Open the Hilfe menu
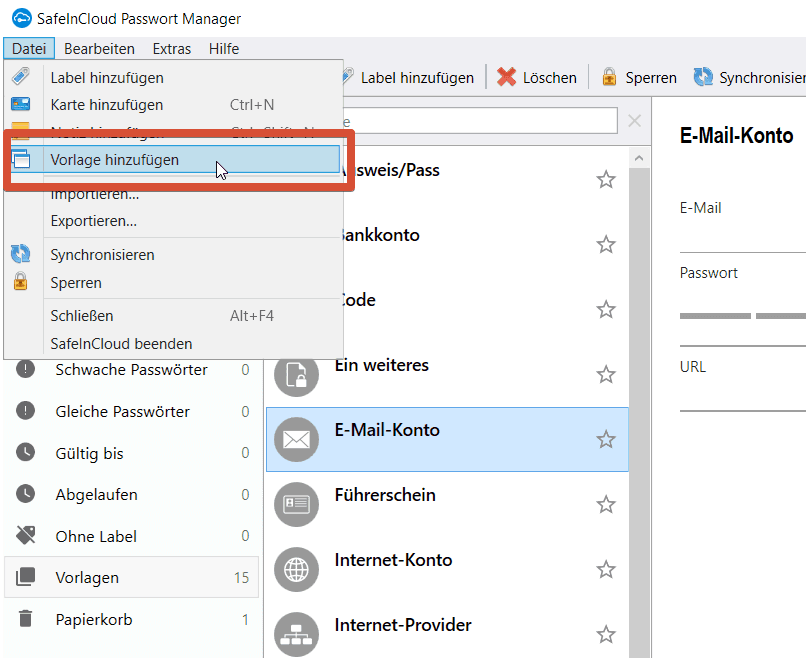 pyautogui.click(x=224, y=49)
